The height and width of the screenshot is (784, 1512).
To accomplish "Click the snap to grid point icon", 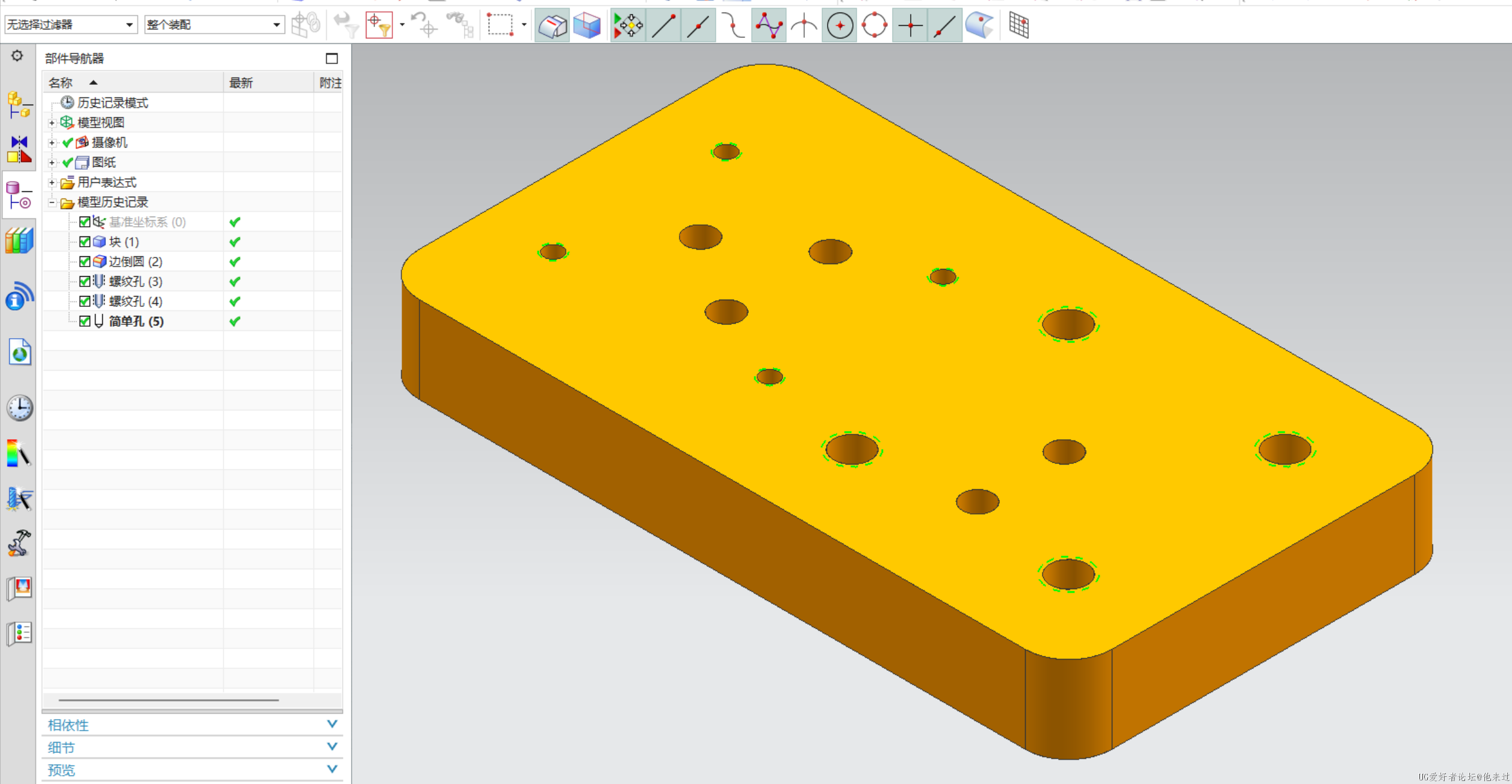I will tap(1018, 25).
